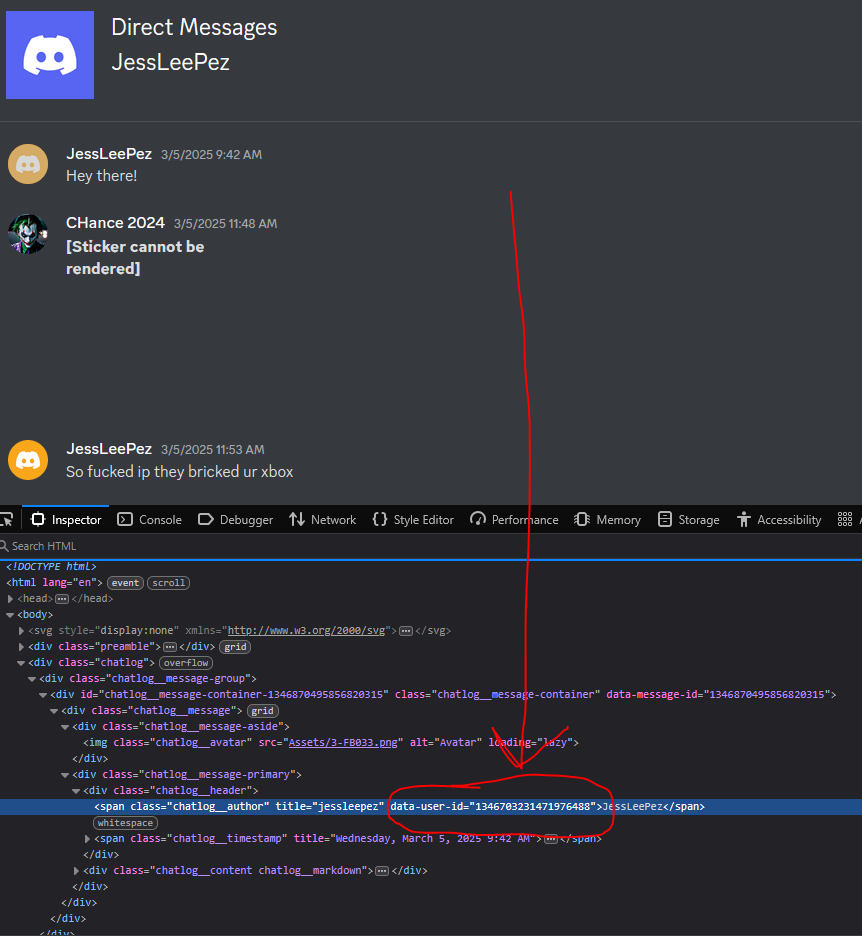Open the grid-shaped icon after the Accessibility tab
The width and height of the screenshot is (862, 936).
pyautogui.click(x=845, y=519)
